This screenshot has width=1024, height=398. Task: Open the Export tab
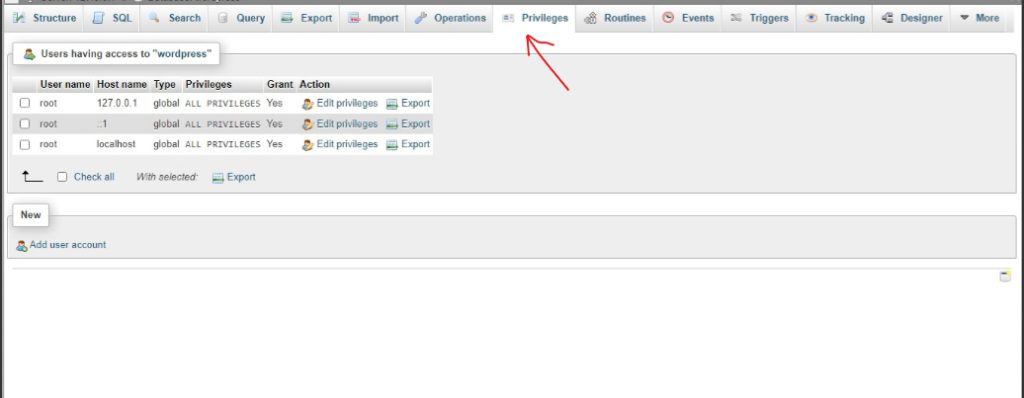pos(306,18)
